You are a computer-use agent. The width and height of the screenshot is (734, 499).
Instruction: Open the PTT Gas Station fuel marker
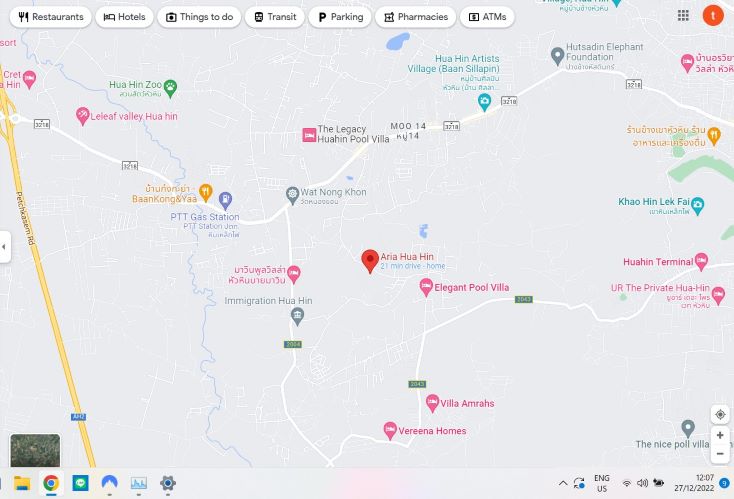tap(225, 201)
